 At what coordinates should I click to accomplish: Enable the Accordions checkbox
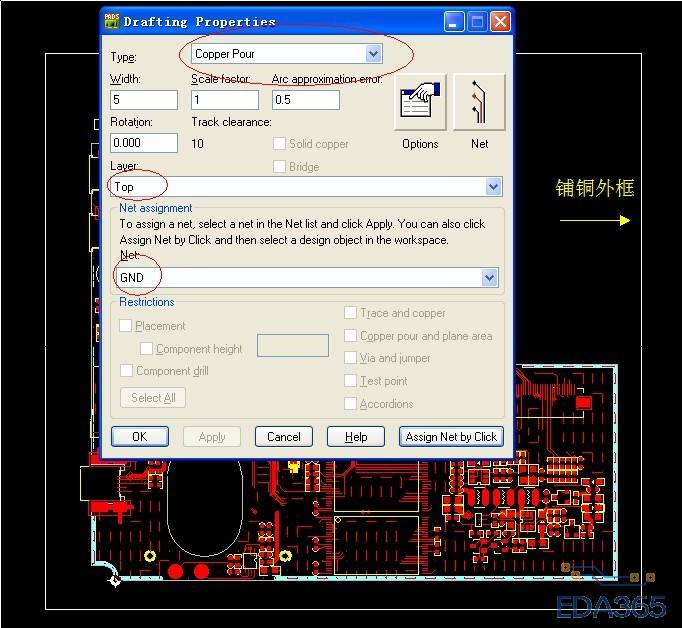350,404
